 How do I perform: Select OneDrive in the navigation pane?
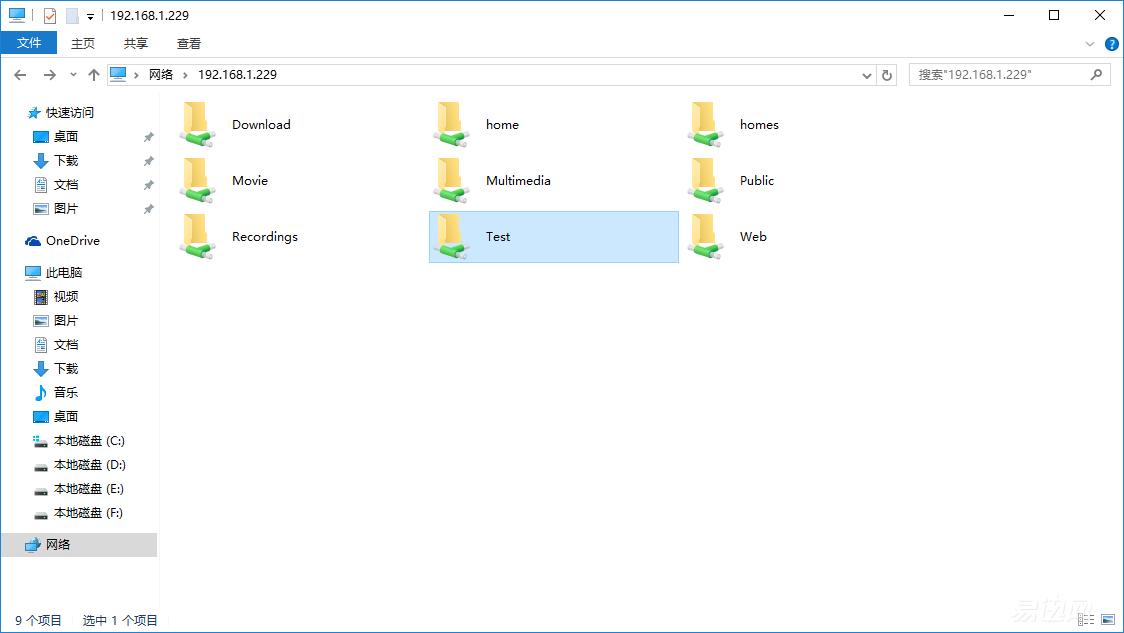pyautogui.click(x=72, y=241)
